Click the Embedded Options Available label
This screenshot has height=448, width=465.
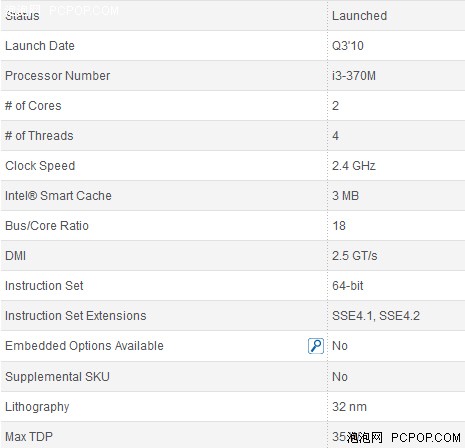[84, 346]
